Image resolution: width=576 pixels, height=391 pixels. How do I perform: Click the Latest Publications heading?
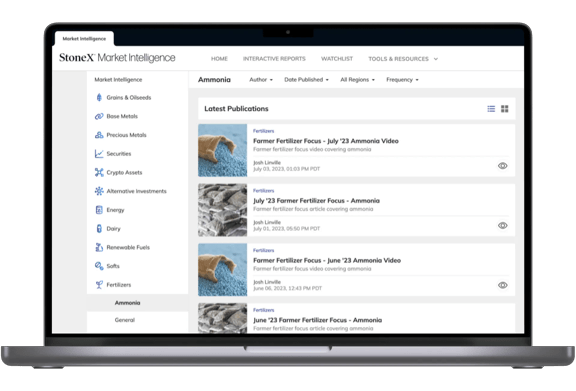click(x=236, y=109)
